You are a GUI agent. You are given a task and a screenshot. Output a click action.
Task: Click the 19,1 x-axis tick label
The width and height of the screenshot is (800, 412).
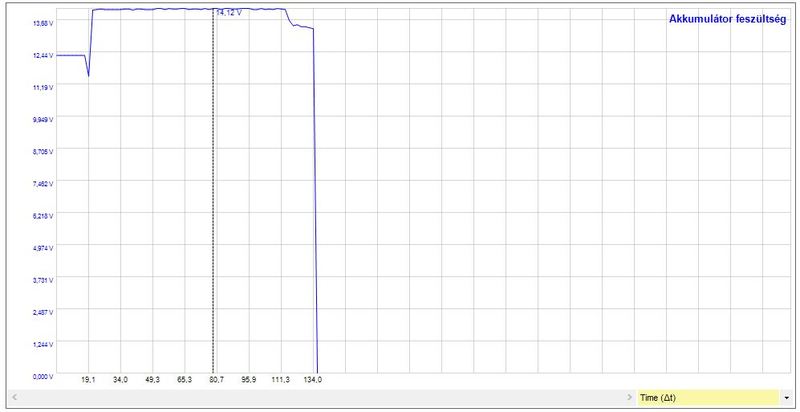pyautogui.click(x=88, y=381)
